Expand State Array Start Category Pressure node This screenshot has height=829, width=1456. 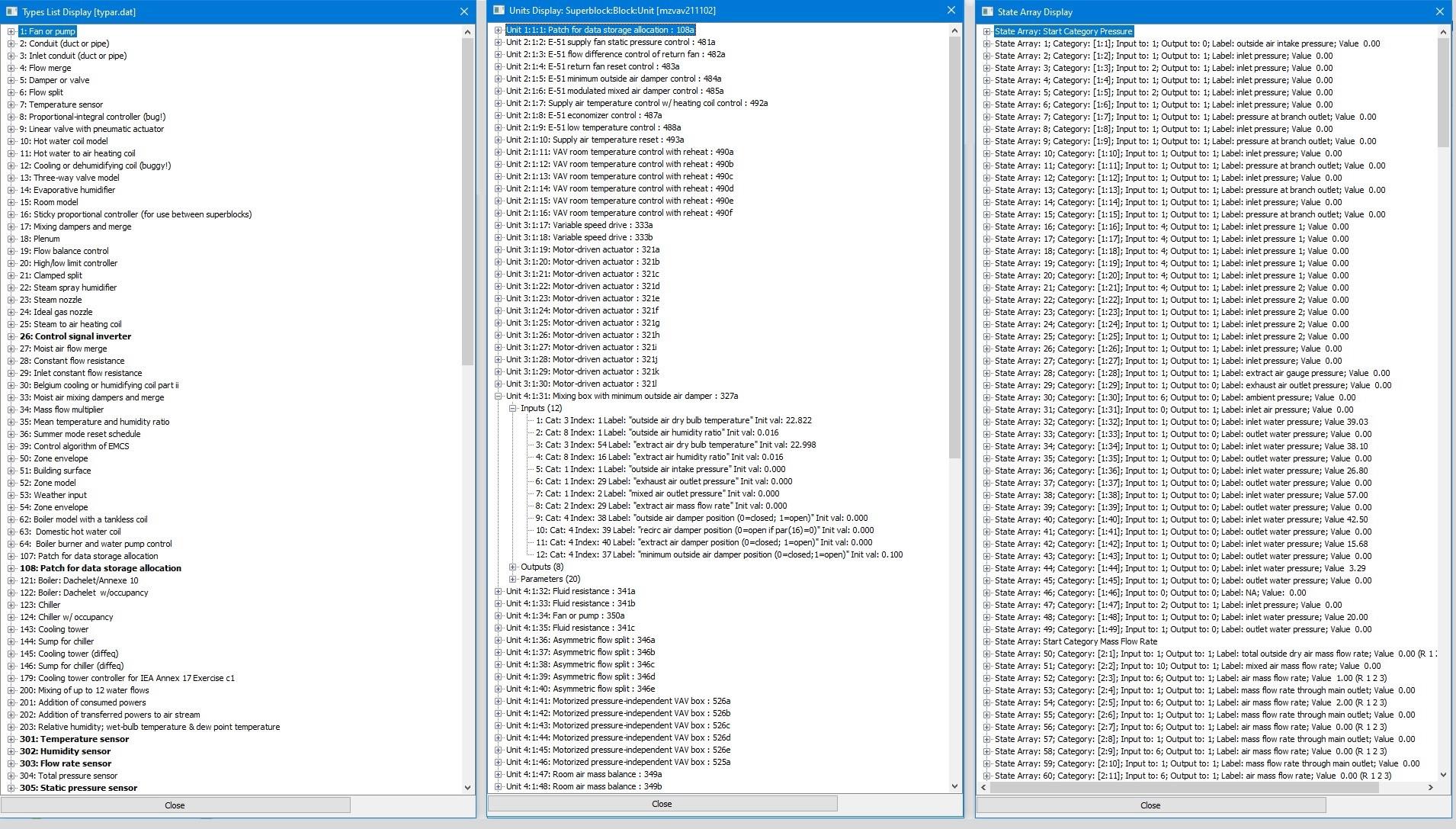click(987, 32)
